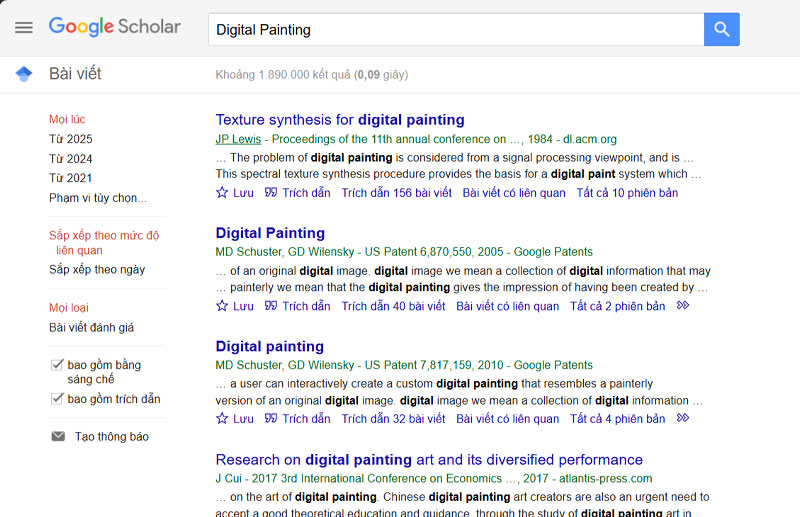Open the hamburger main menu
Image resolution: width=800 pixels, height=517 pixels.
24,28
